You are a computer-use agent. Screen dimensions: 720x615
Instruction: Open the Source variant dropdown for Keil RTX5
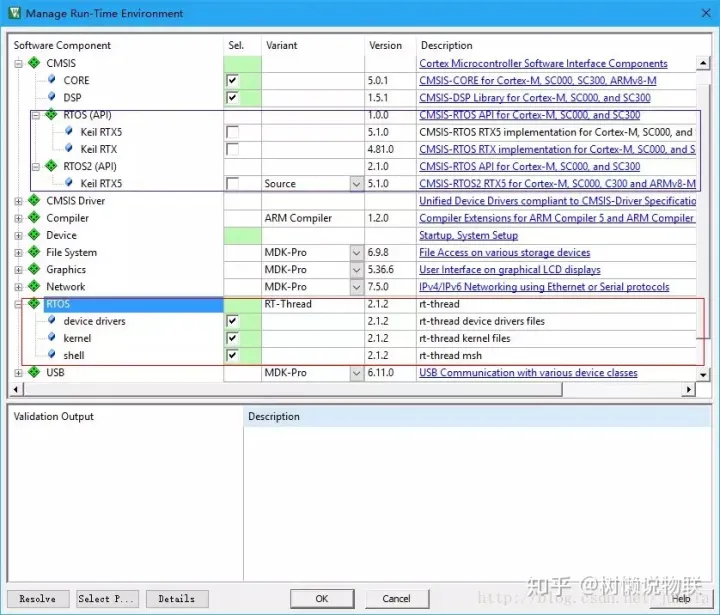coord(356,184)
